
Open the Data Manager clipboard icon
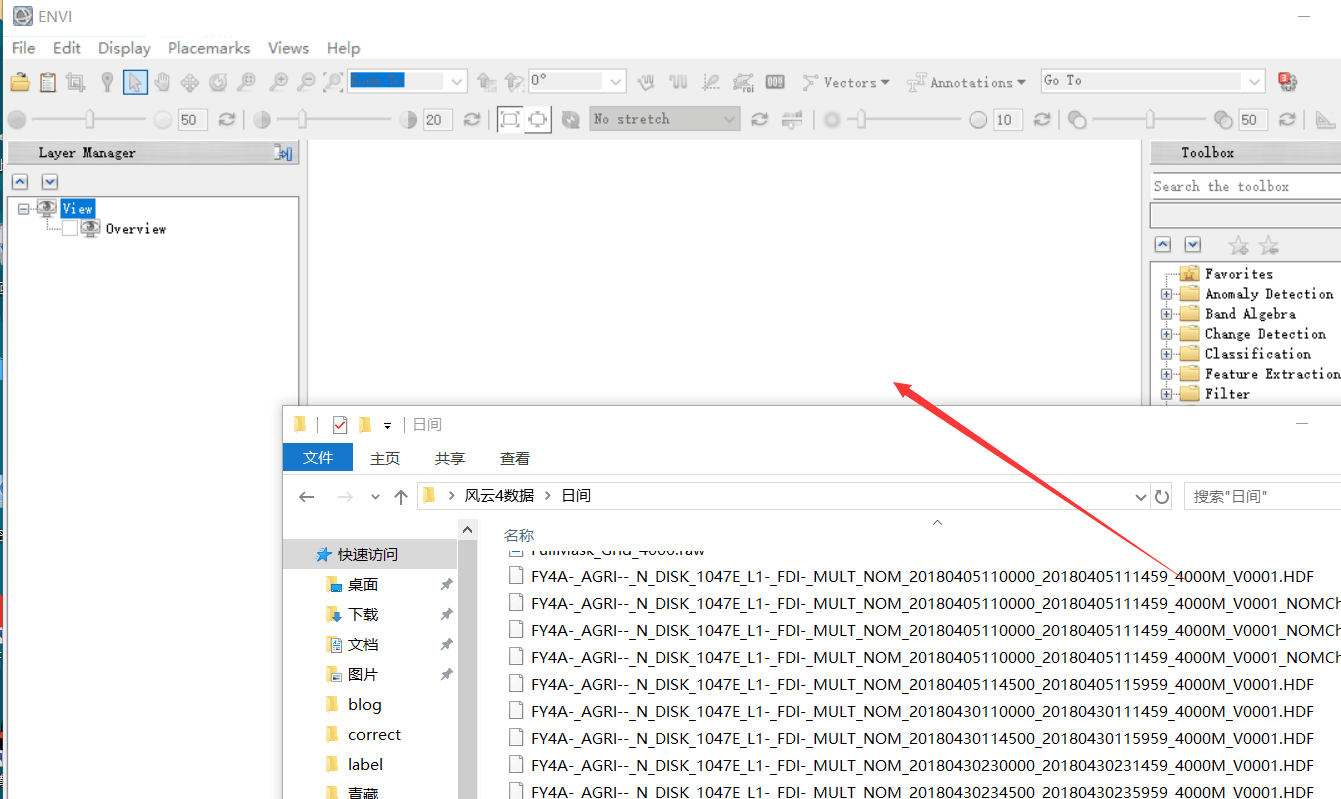point(47,82)
